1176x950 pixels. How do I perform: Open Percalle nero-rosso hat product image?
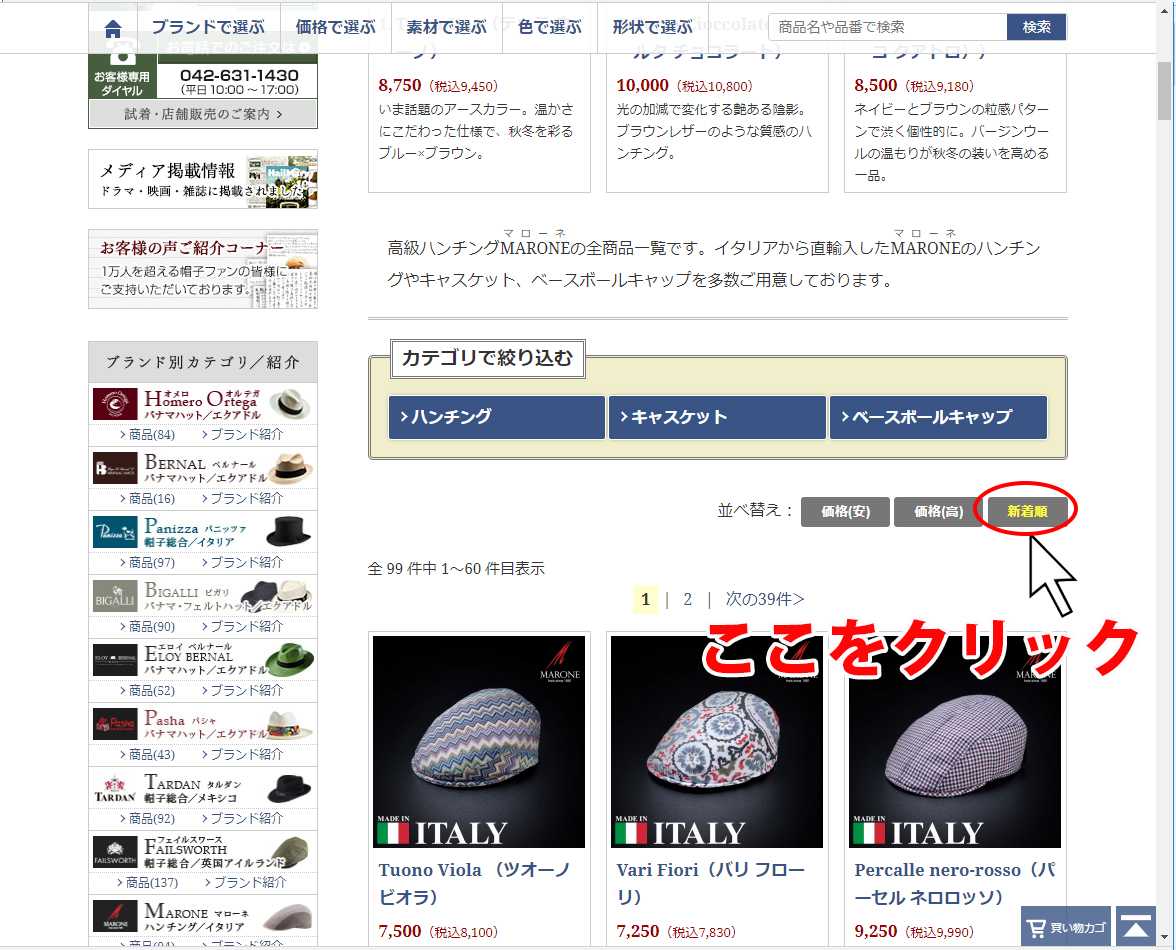click(x=954, y=742)
